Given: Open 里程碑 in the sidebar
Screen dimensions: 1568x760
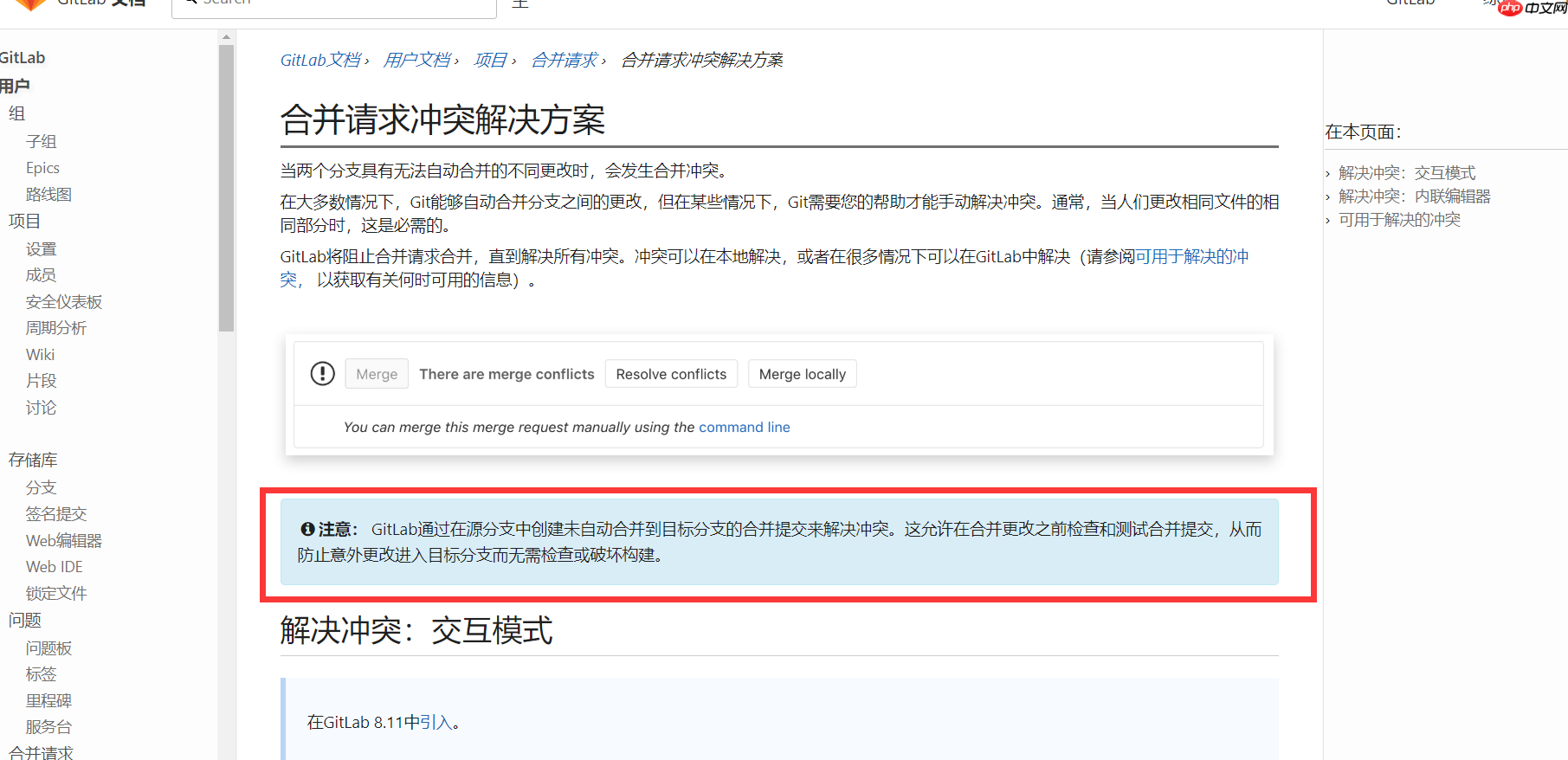Looking at the screenshot, I should tap(48, 701).
